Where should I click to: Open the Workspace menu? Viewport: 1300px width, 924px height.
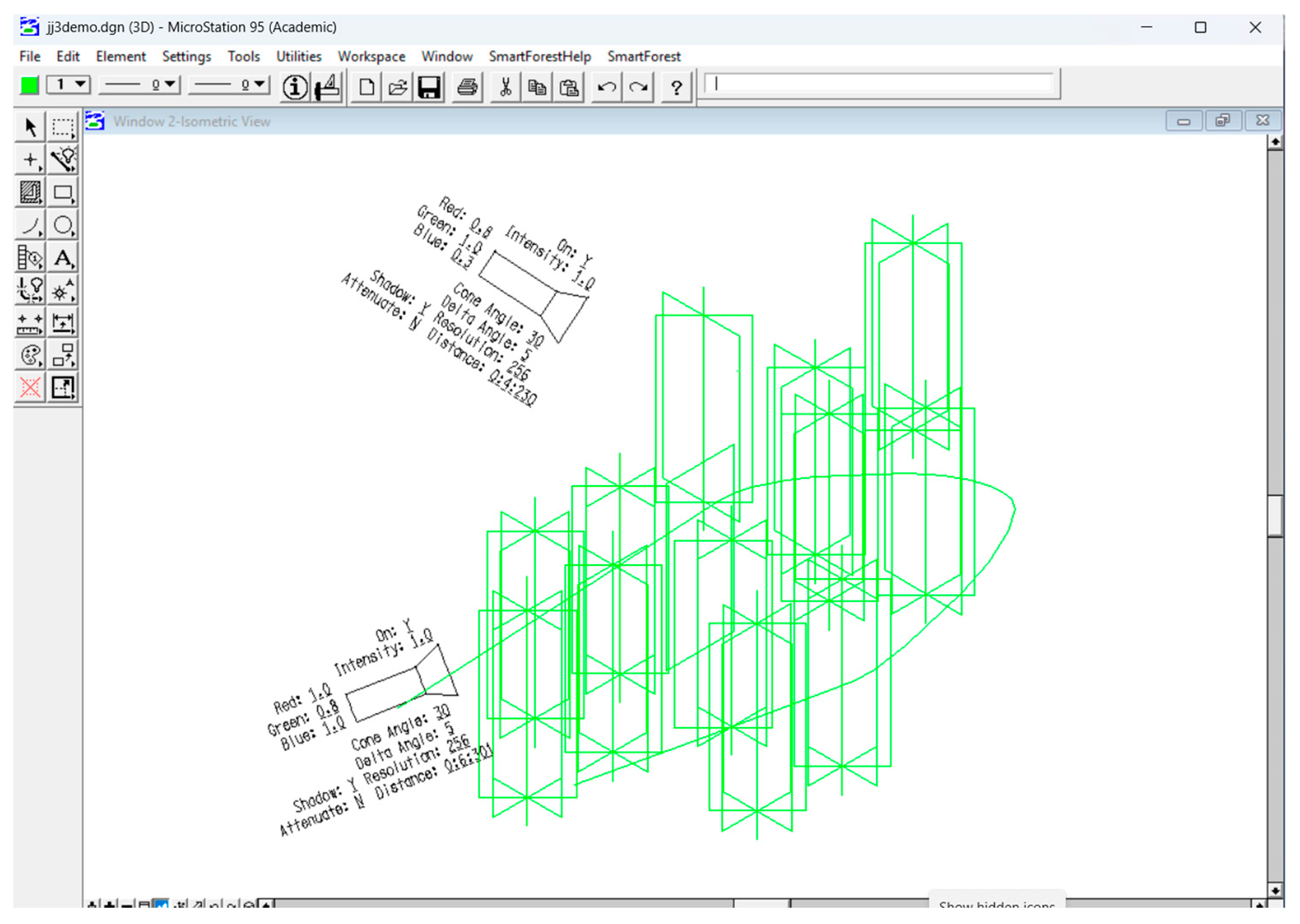point(371,56)
